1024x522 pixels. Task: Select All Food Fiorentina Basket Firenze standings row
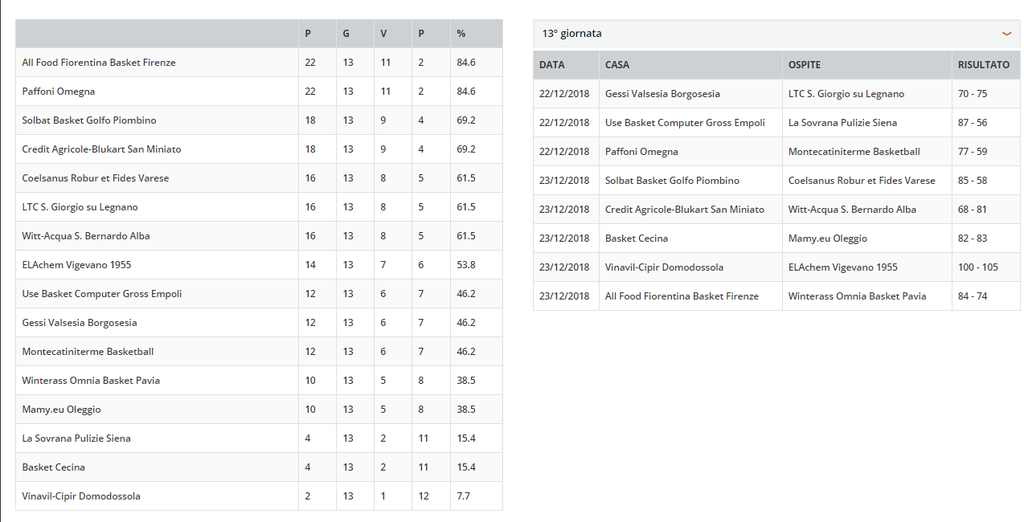pos(259,63)
